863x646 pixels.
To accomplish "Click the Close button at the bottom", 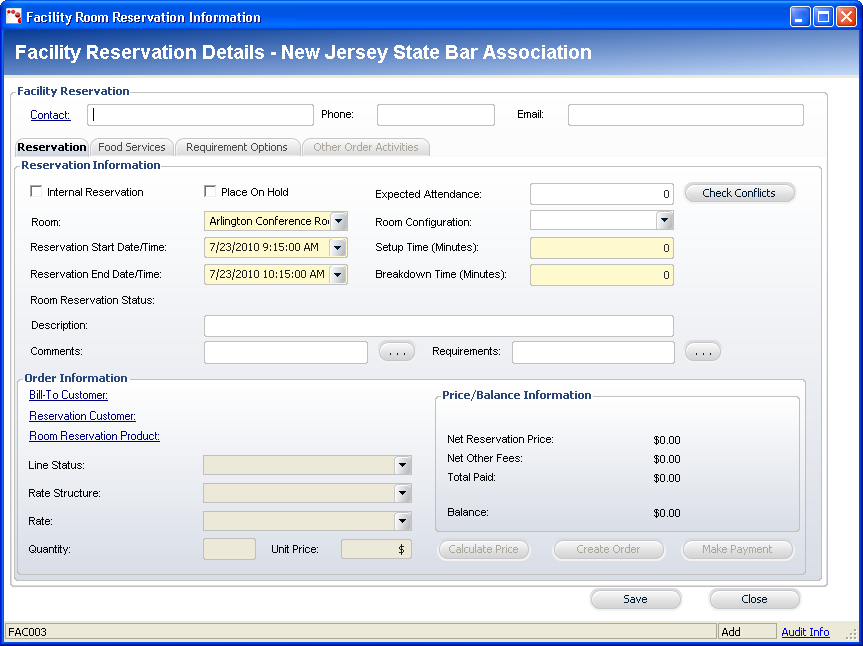I will click(755, 599).
